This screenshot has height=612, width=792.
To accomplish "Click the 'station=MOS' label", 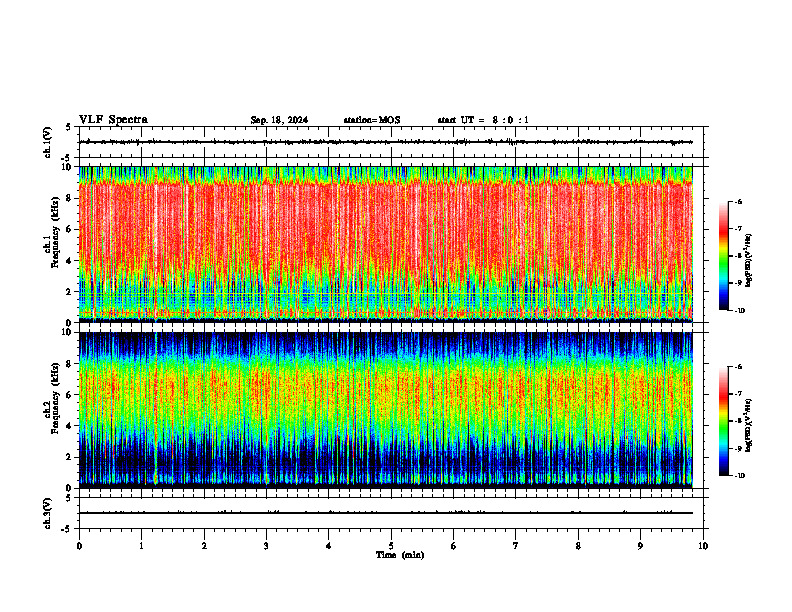I will tap(372, 120).
